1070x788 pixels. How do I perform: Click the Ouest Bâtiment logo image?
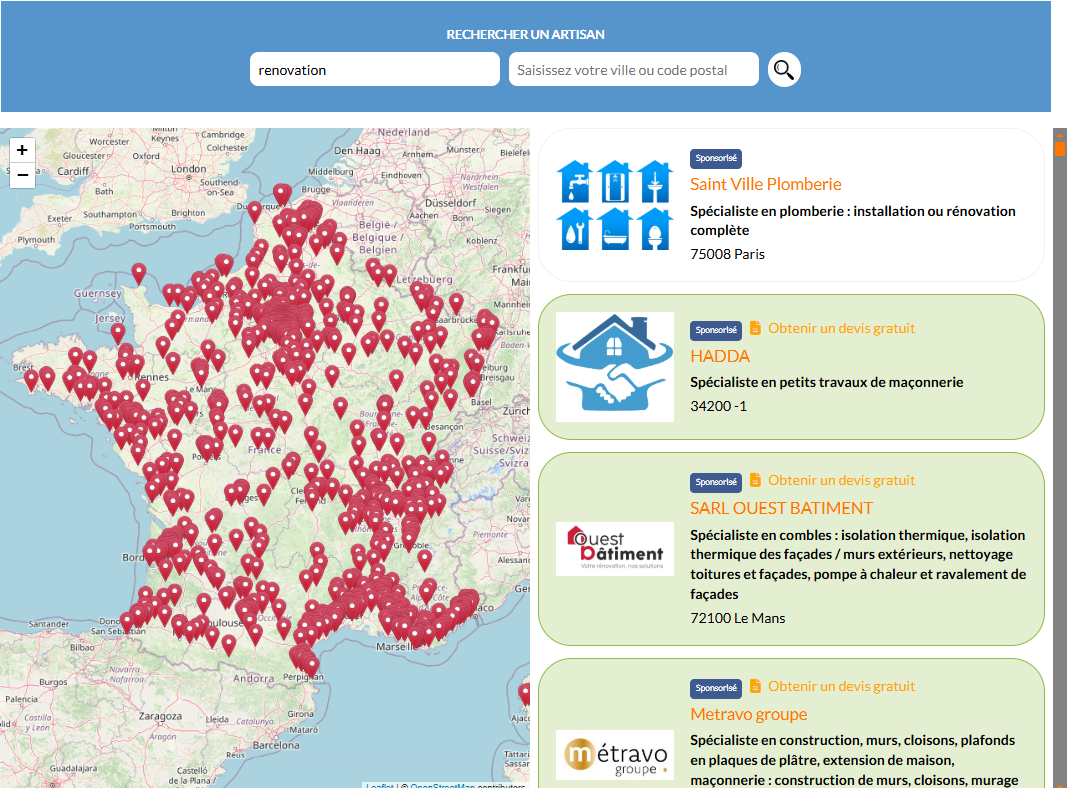pyautogui.click(x=615, y=549)
